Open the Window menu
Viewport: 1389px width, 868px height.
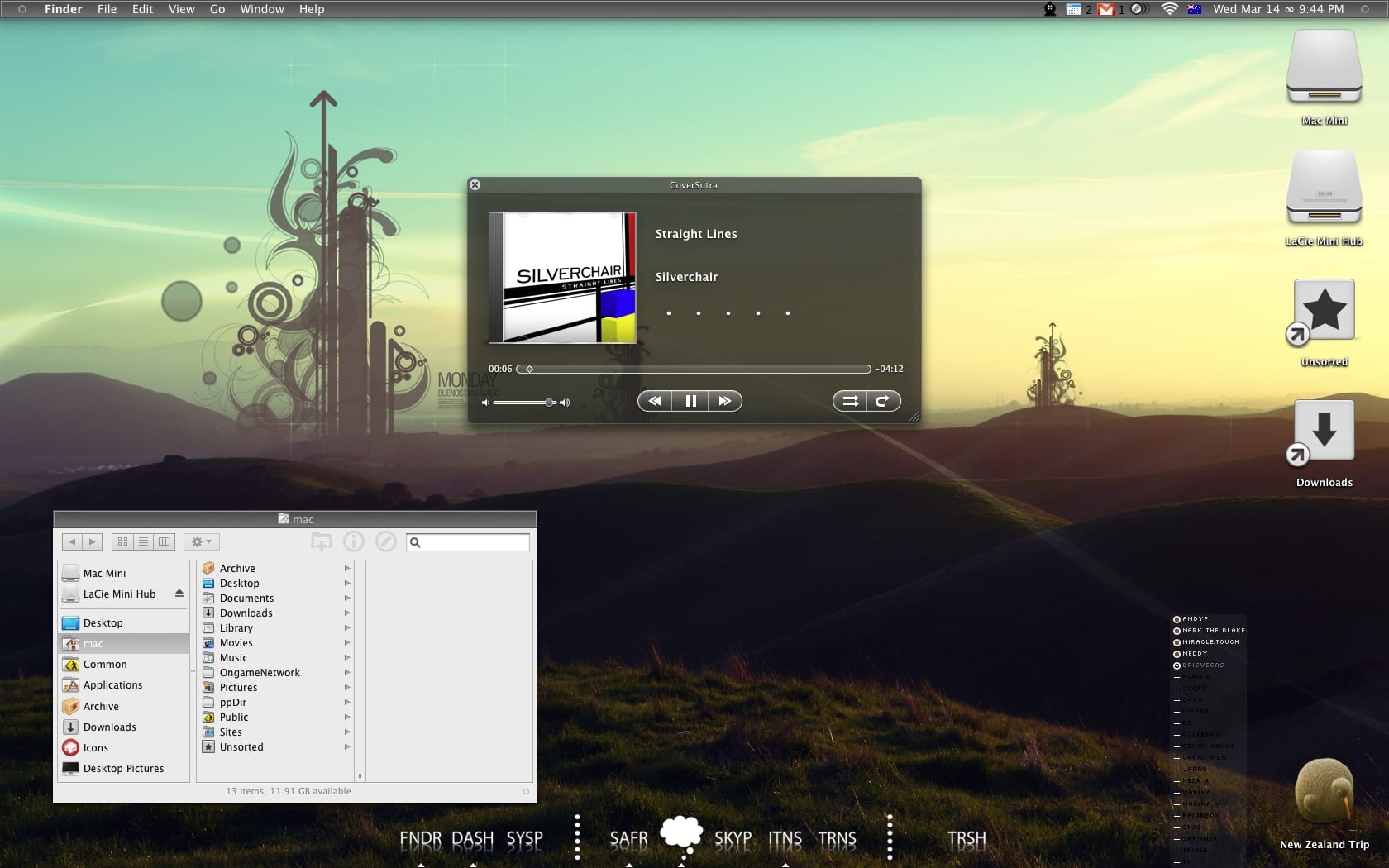pyautogui.click(x=262, y=9)
